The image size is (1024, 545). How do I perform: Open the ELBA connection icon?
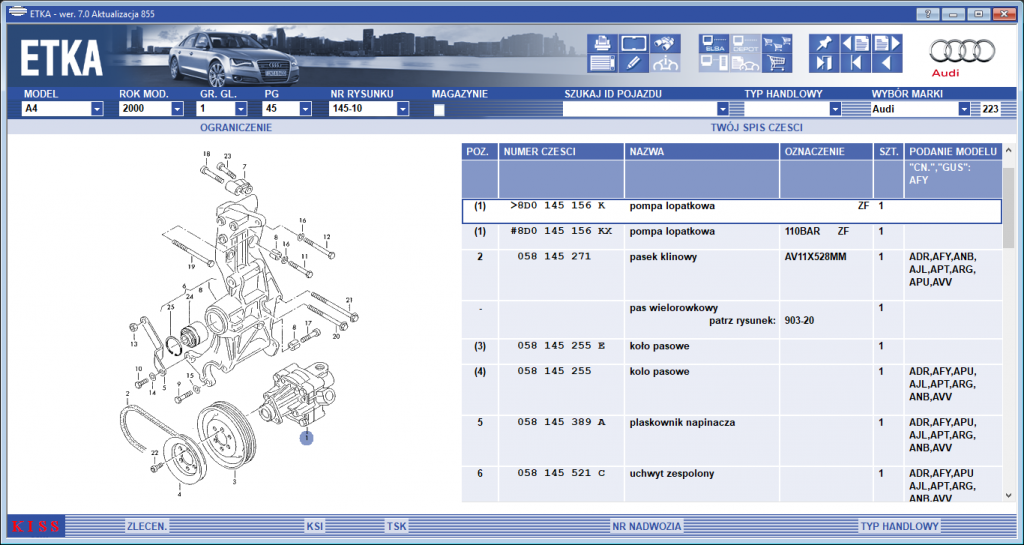pos(713,44)
